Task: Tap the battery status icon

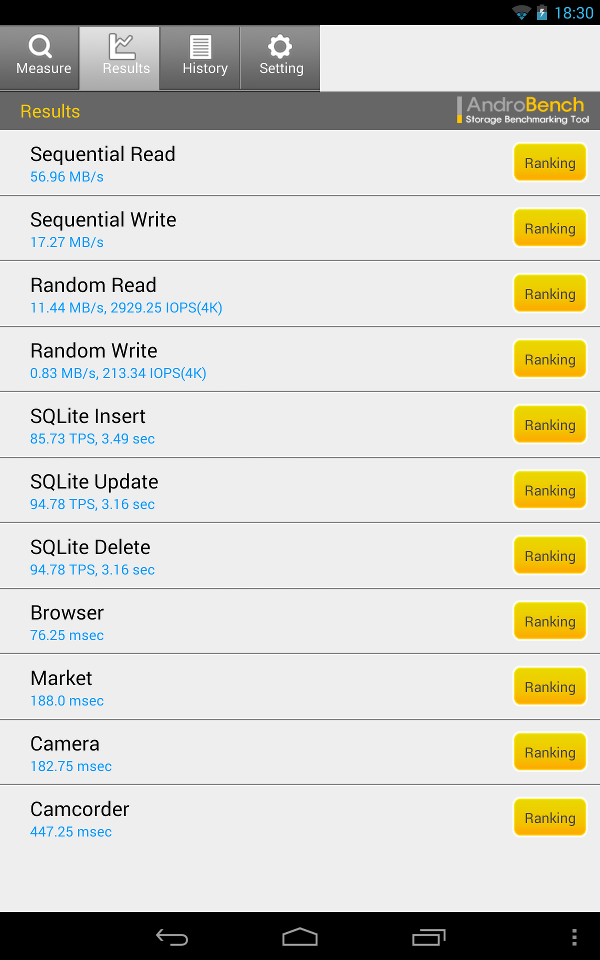Action: pyautogui.click(x=542, y=13)
